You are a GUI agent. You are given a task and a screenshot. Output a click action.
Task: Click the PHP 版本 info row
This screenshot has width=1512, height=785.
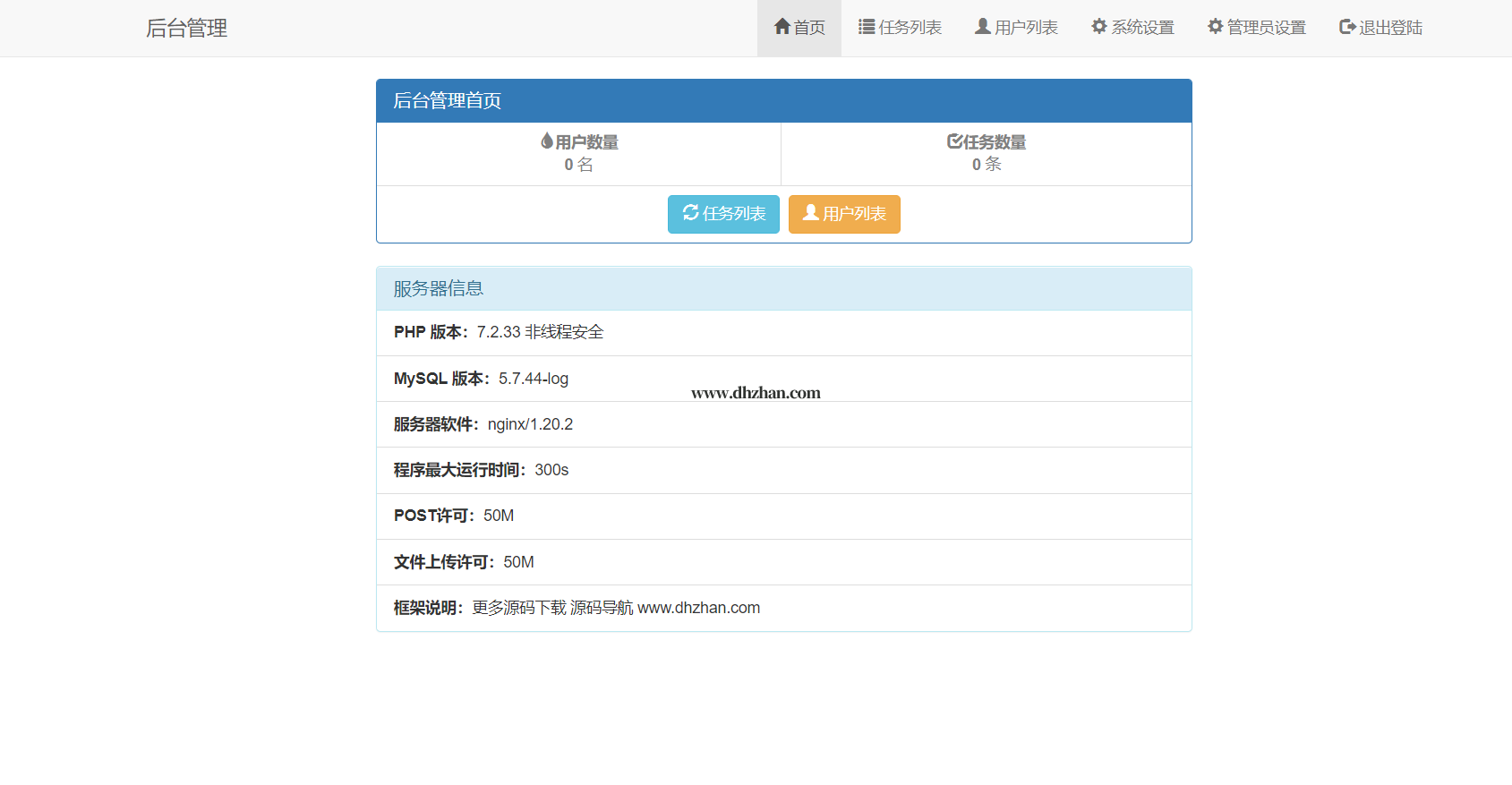[783, 332]
